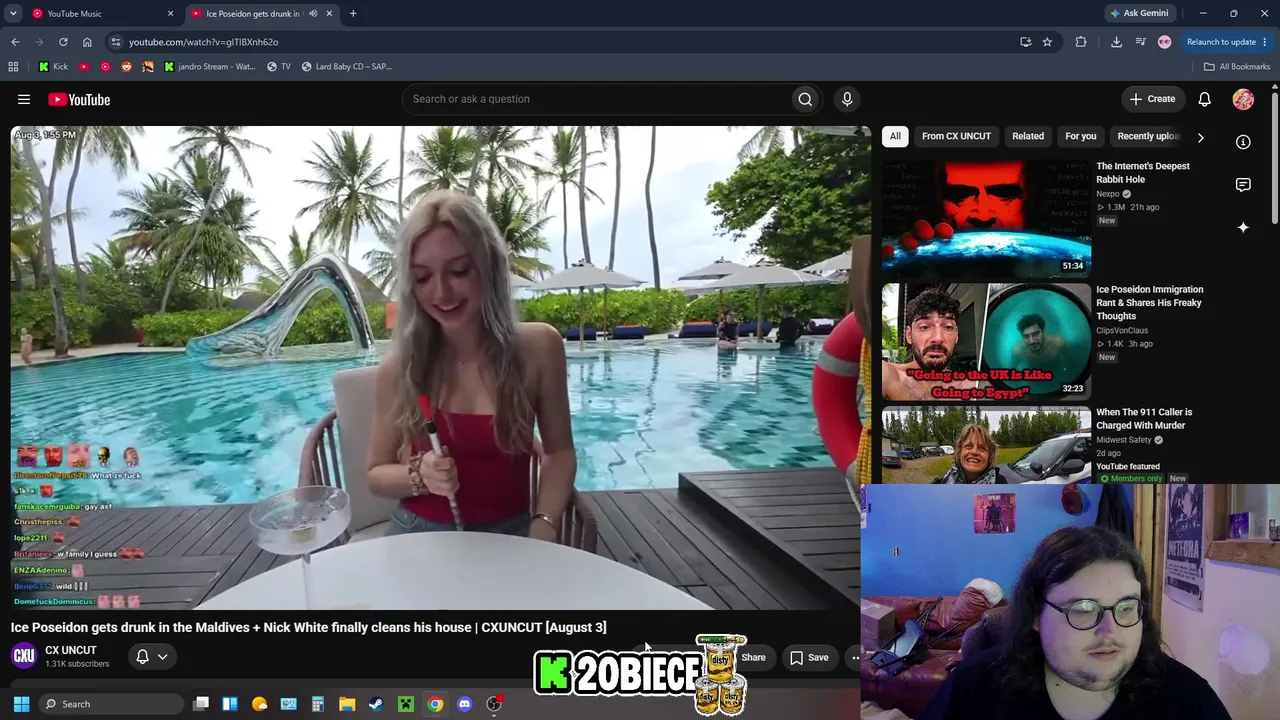Viewport: 1280px width, 720px height.
Task: Open more actions menu under the video
Action: (x=855, y=657)
